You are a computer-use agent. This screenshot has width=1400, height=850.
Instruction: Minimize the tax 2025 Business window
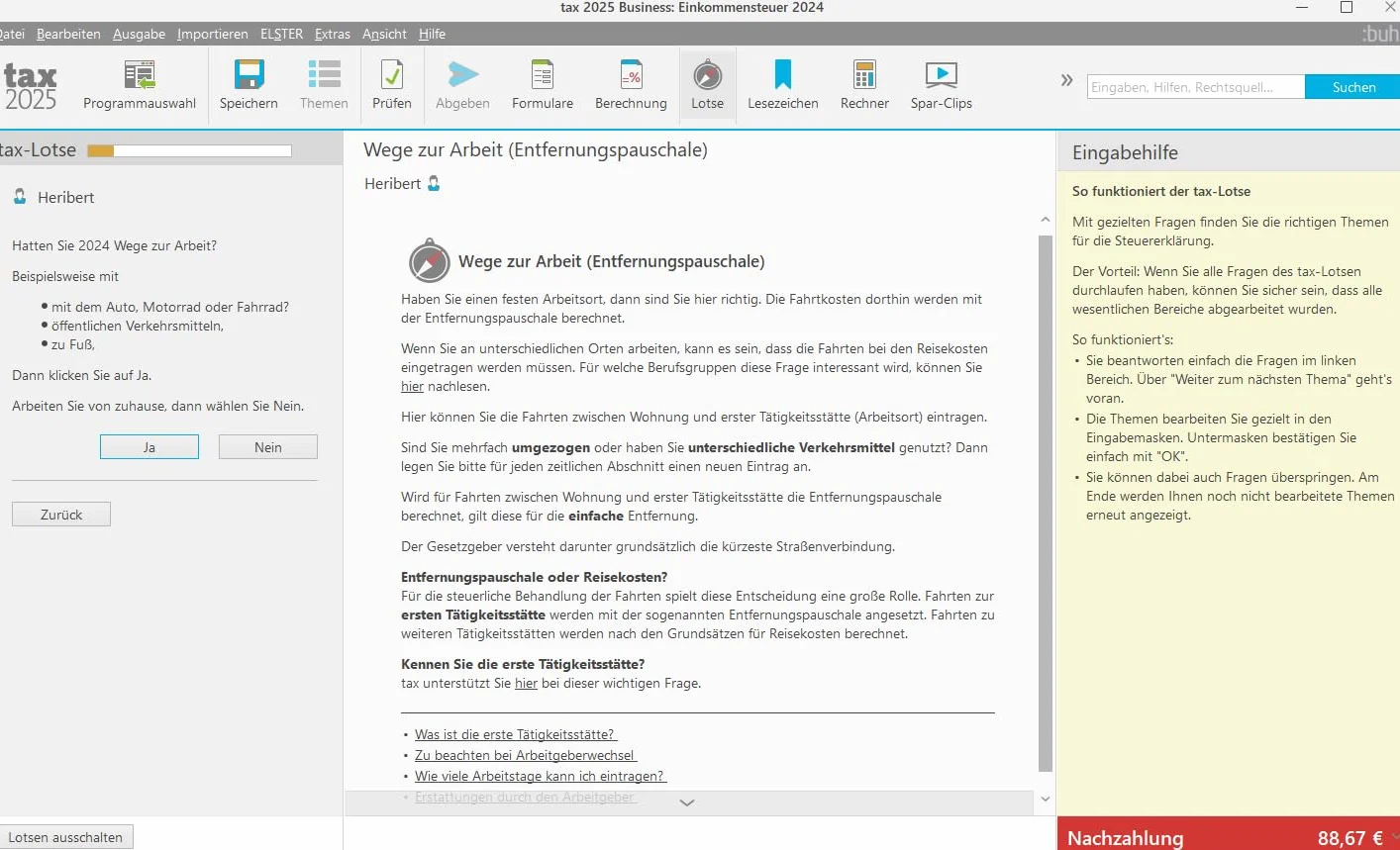(x=1302, y=7)
